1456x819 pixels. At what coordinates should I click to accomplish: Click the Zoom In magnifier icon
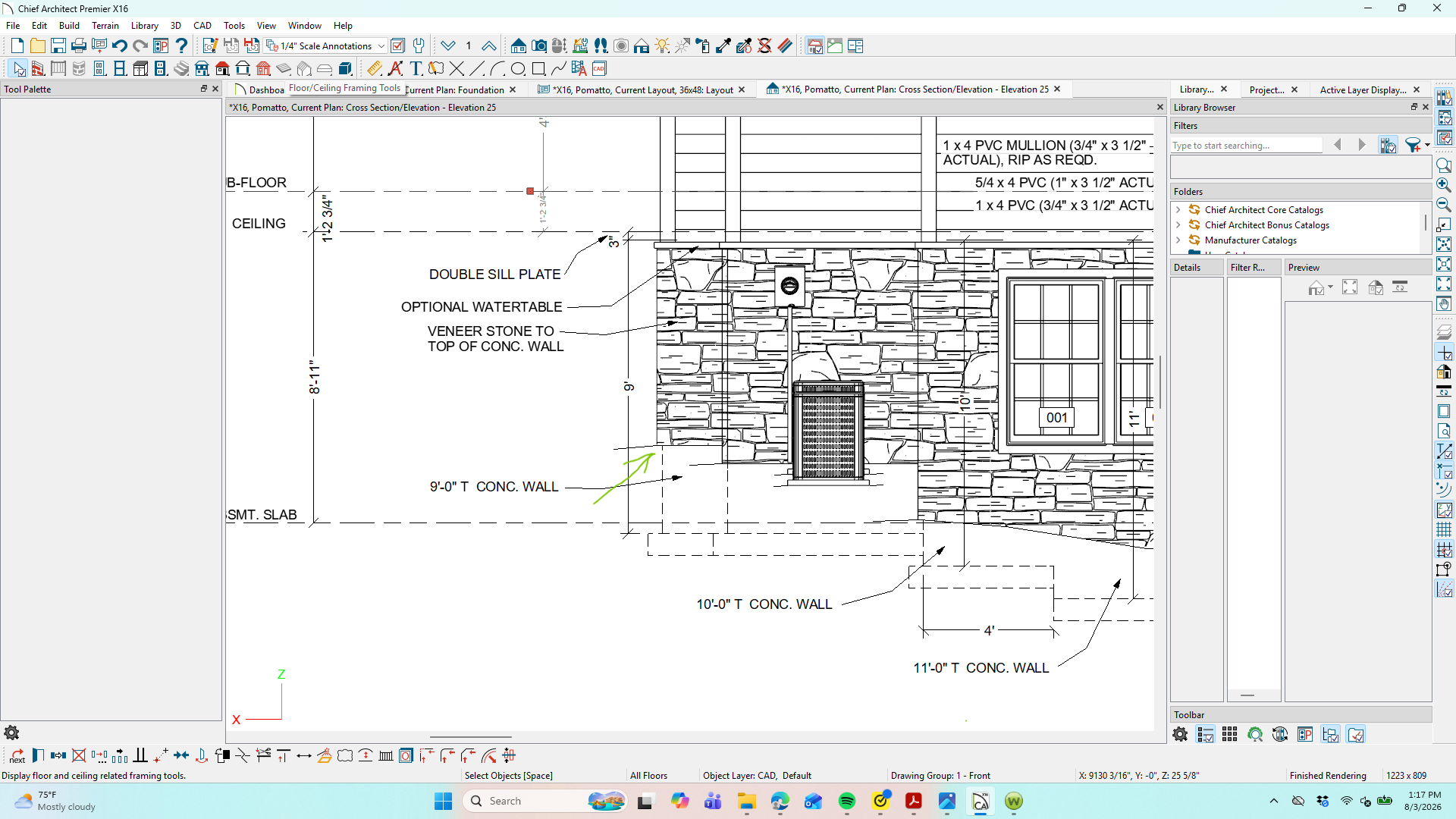1444,185
